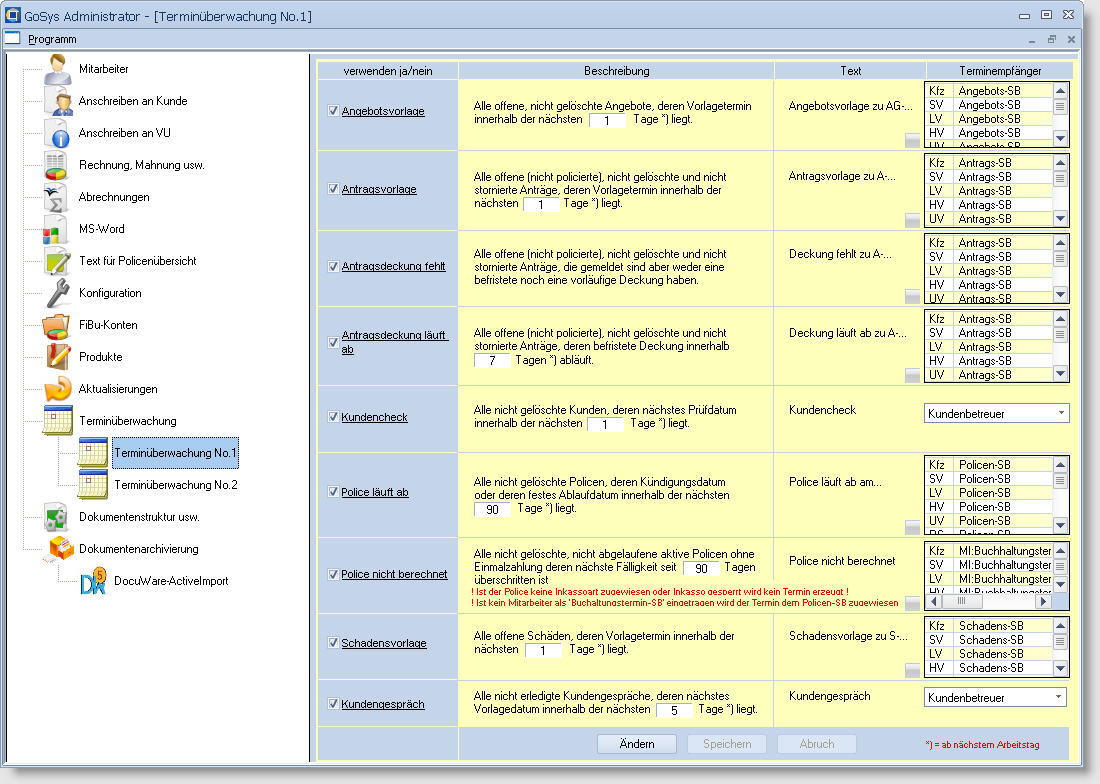1100x784 pixels.
Task: Click the Police läuft ab link
Action: 374,493
